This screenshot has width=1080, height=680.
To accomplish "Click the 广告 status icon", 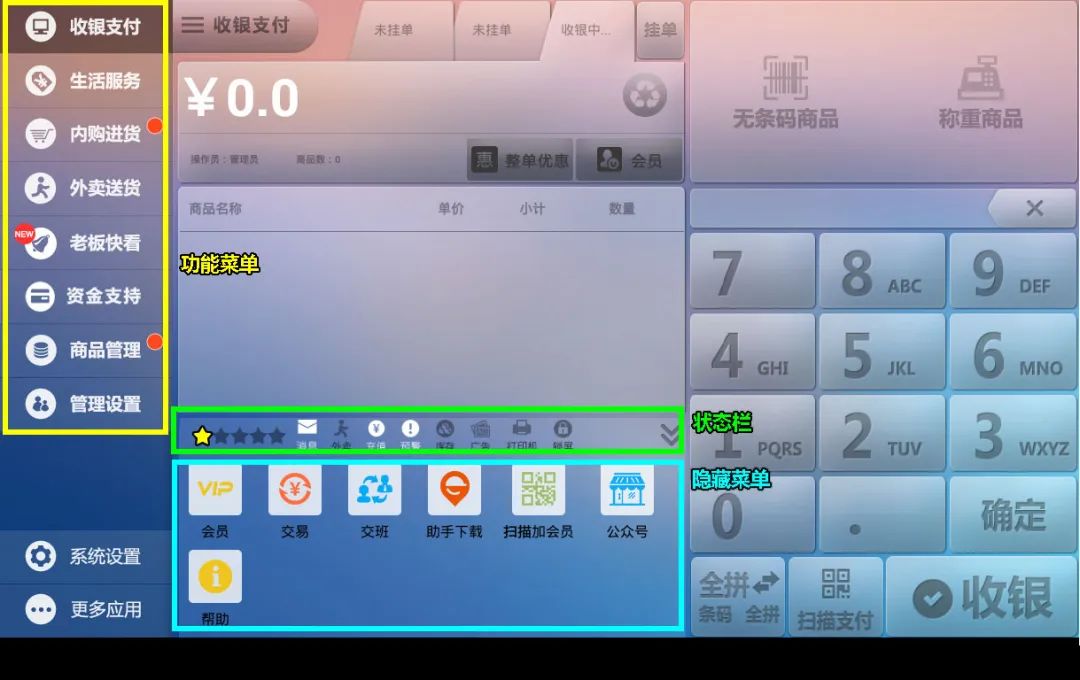I will point(480,434).
